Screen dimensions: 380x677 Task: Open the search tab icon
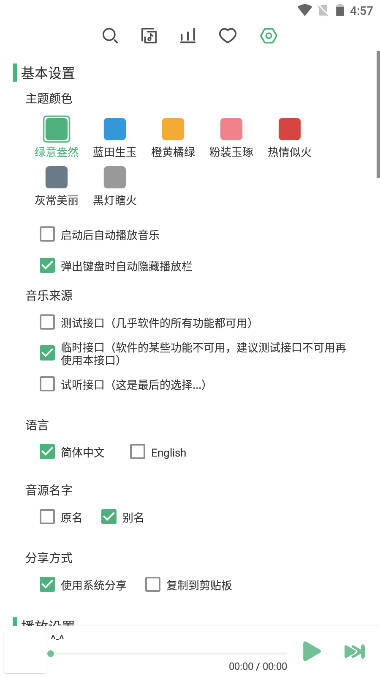(x=110, y=36)
